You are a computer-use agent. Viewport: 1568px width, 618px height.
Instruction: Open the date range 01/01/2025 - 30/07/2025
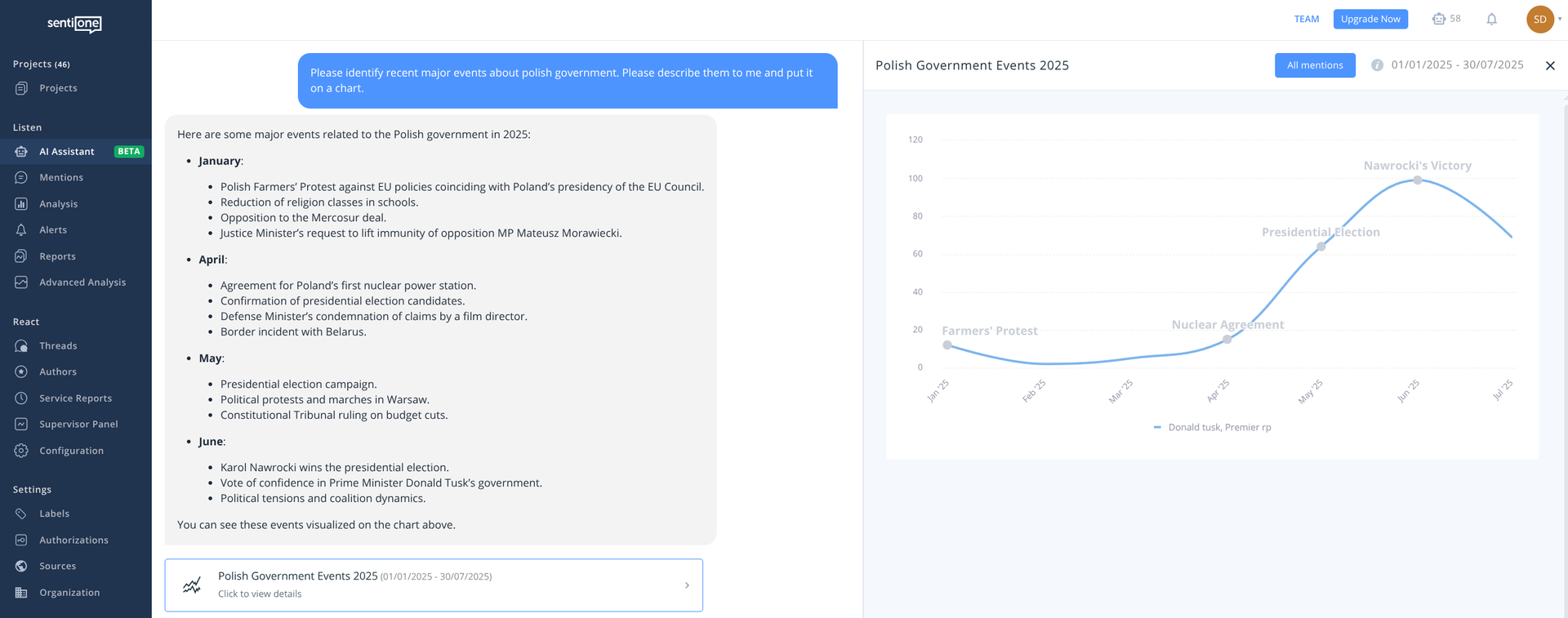(x=1457, y=65)
